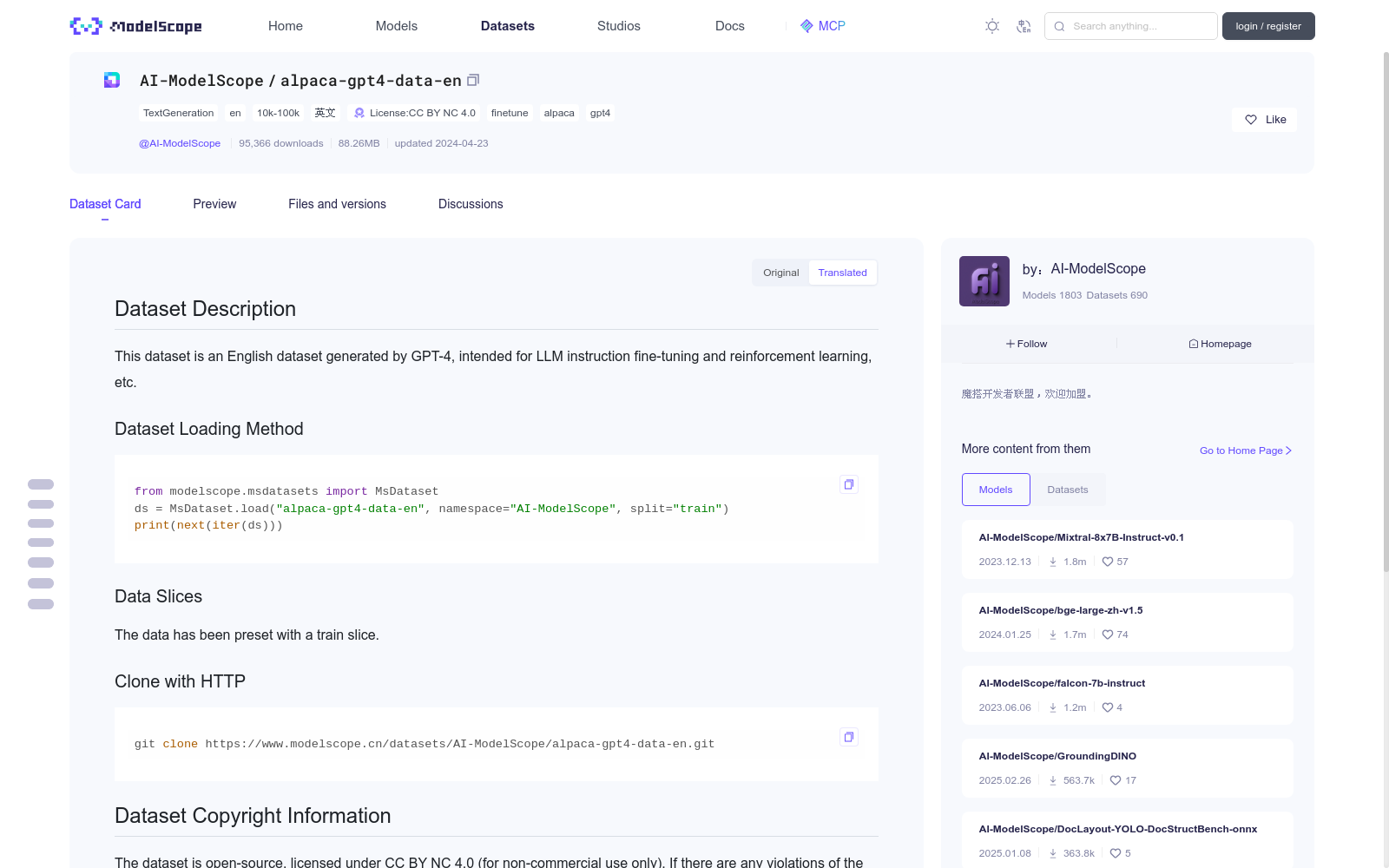The width and height of the screenshot is (1389, 868).
Task: Click the download icon for GroundingDINO
Action: pos(1053,780)
